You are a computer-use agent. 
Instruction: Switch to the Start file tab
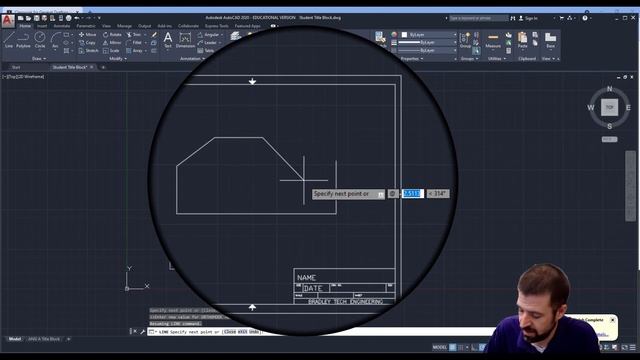click(16, 67)
